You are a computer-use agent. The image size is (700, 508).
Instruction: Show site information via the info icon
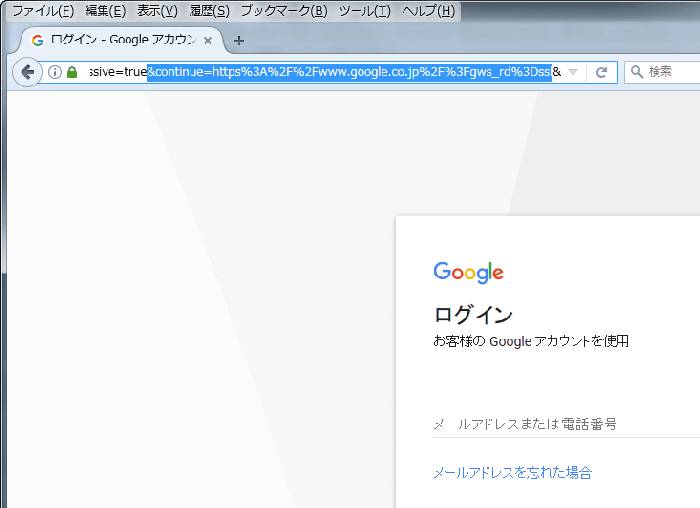(x=54, y=72)
